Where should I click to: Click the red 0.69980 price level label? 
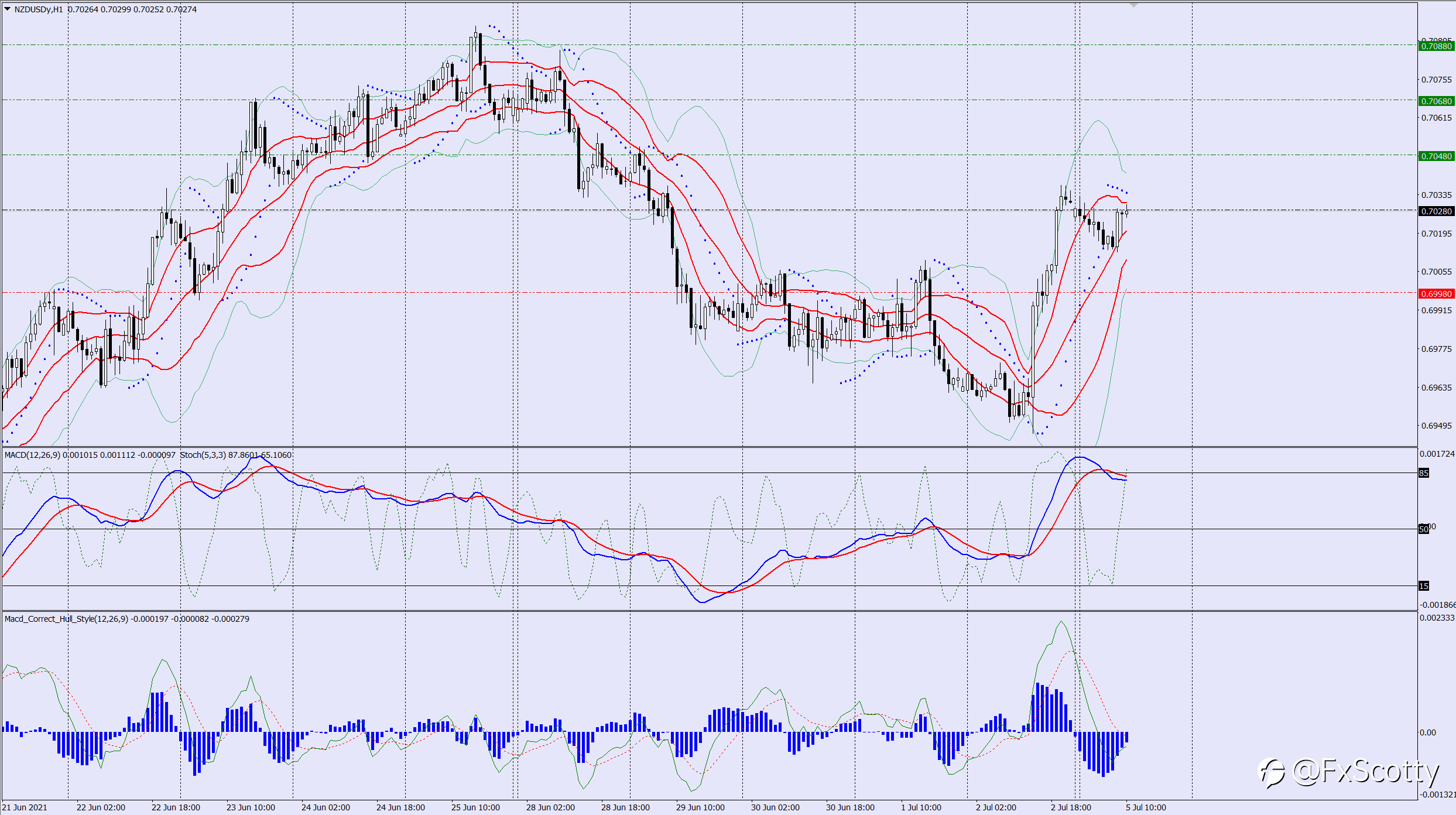1437,294
